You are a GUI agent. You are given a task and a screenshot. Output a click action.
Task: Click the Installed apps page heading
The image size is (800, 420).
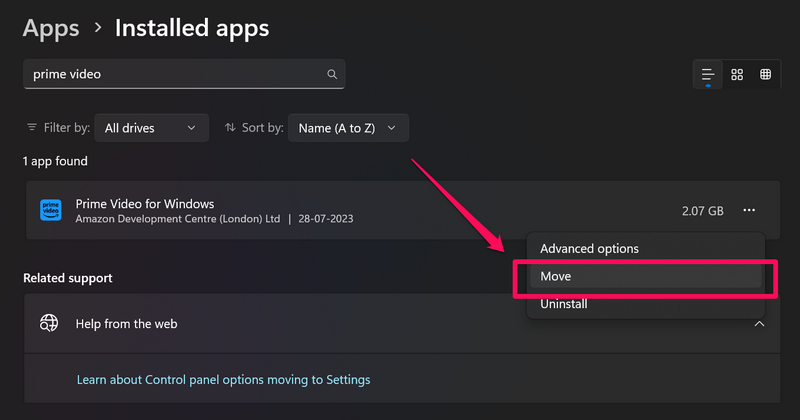tap(192, 28)
